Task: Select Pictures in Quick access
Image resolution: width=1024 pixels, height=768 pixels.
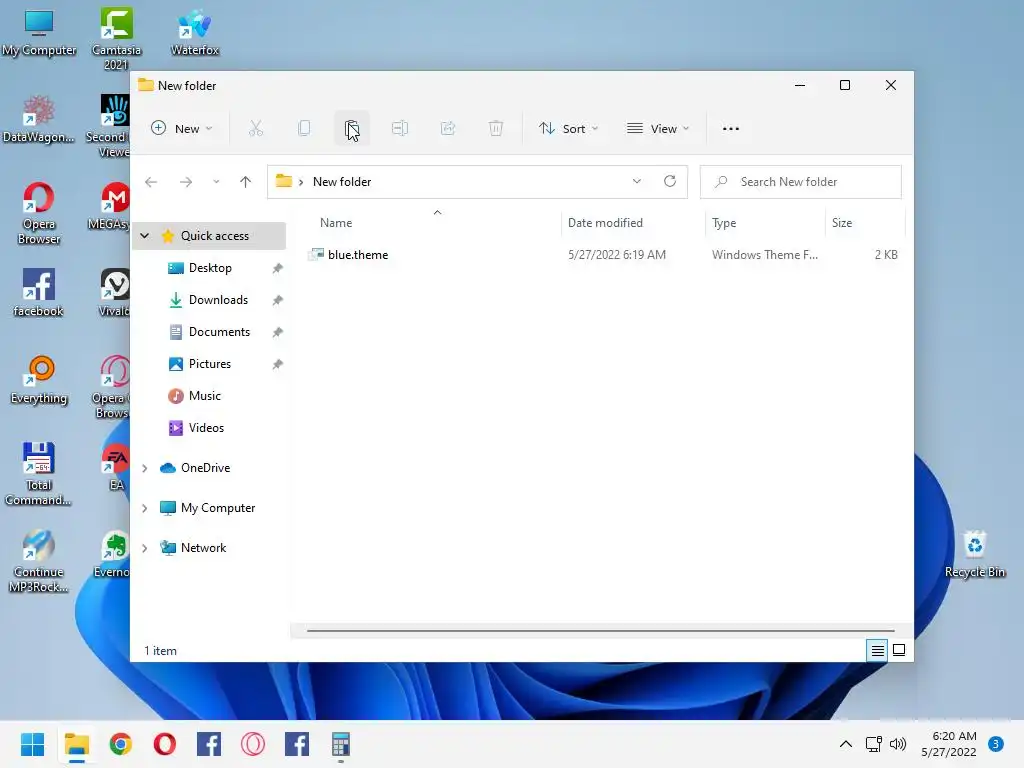Action: click(x=210, y=364)
